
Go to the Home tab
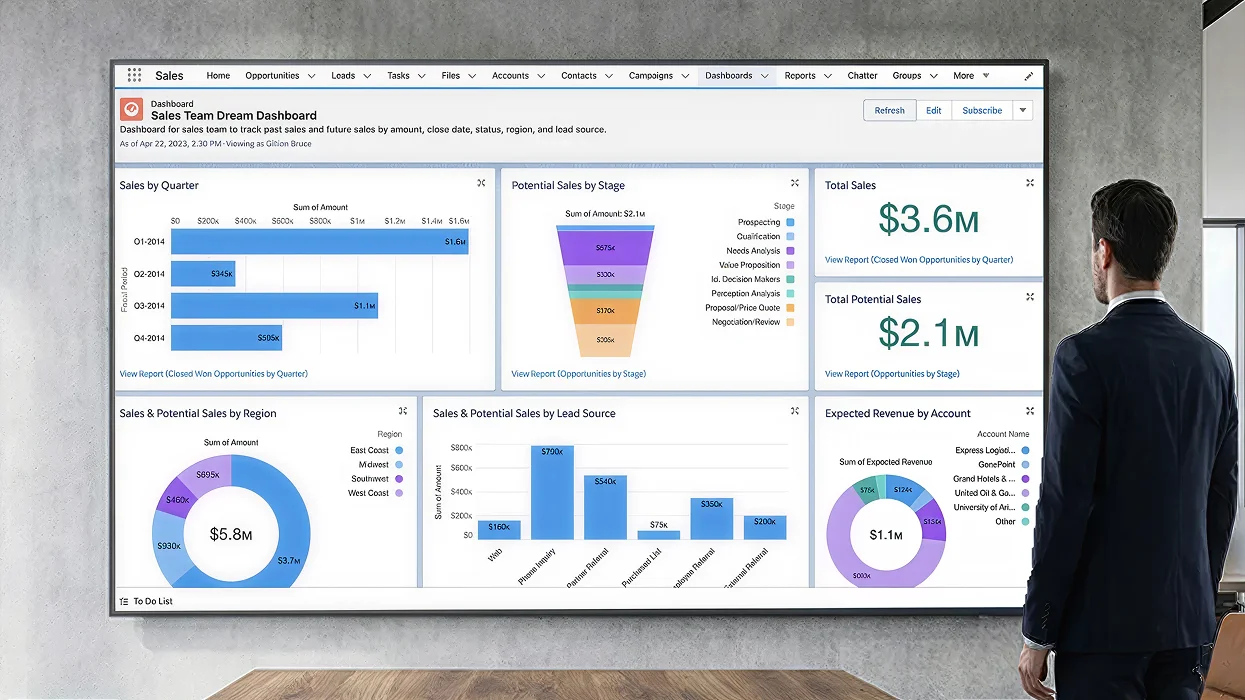click(218, 76)
